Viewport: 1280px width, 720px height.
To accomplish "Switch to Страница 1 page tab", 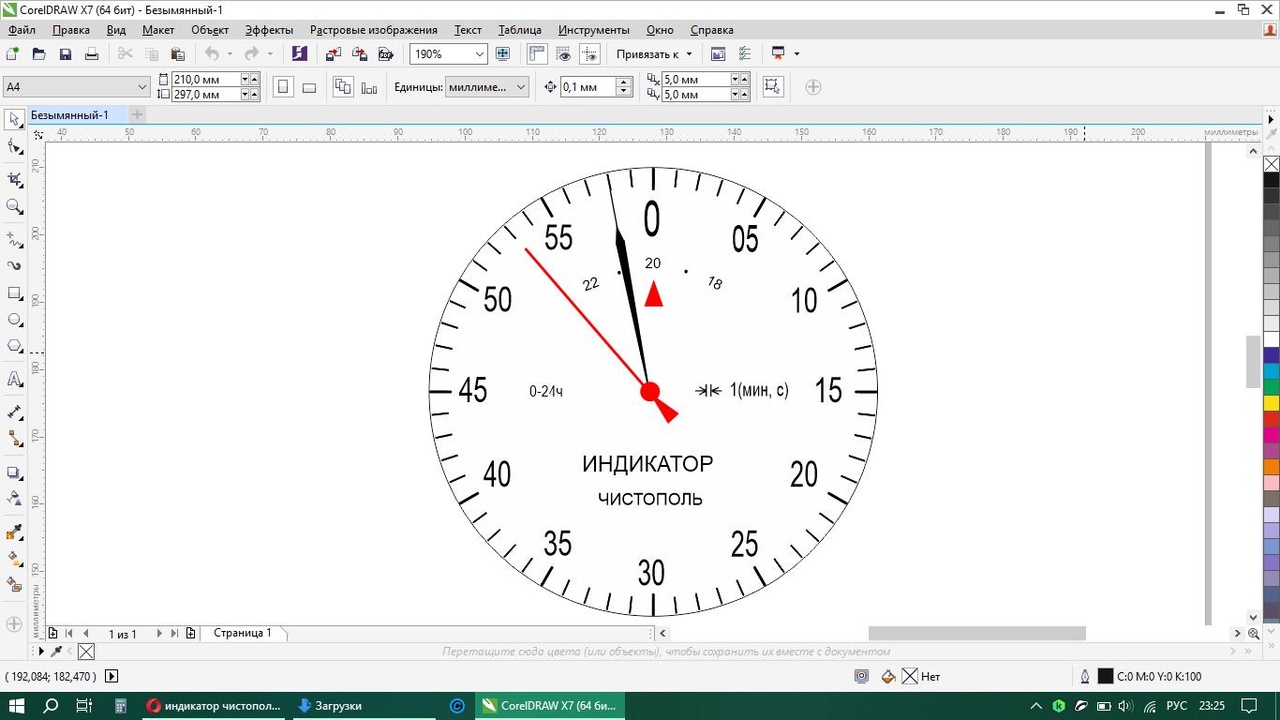I will tap(242, 633).
